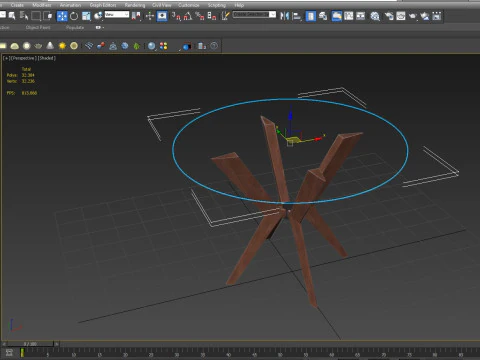The image size is (480, 360).
Task: Toggle the Layer Explorer button
Action: (323, 16)
